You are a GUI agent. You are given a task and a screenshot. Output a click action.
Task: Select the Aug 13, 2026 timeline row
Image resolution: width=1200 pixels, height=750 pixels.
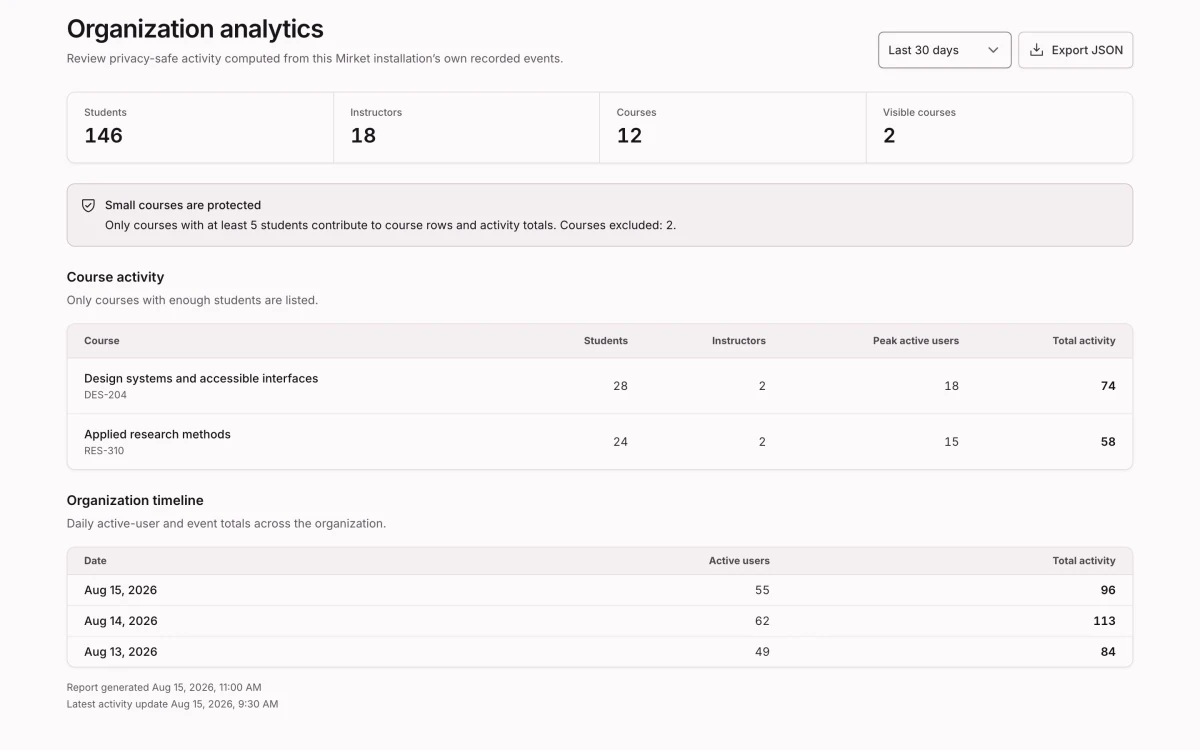[x=600, y=652]
